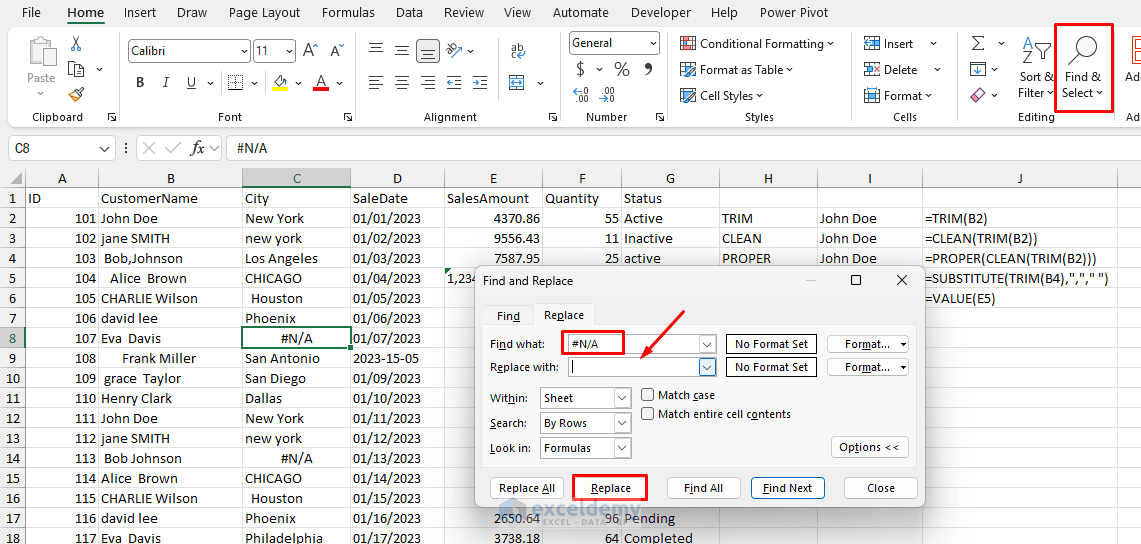Open Cell Styles menu
Screen dimensions: 1141x544
(721, 95)
